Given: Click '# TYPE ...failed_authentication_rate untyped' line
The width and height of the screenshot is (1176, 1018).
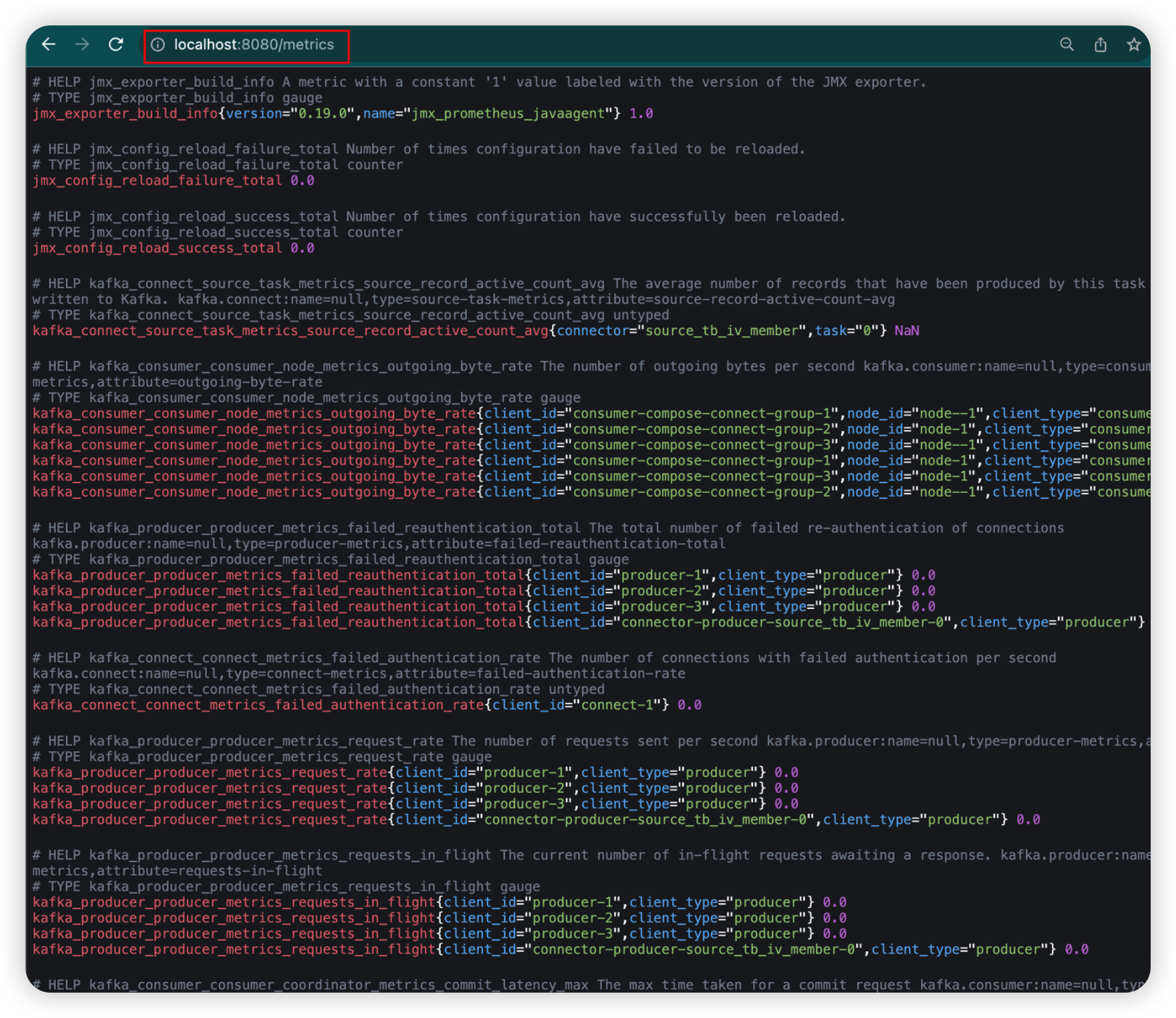Looking at the screenshot, I should [x=318, y=689].
